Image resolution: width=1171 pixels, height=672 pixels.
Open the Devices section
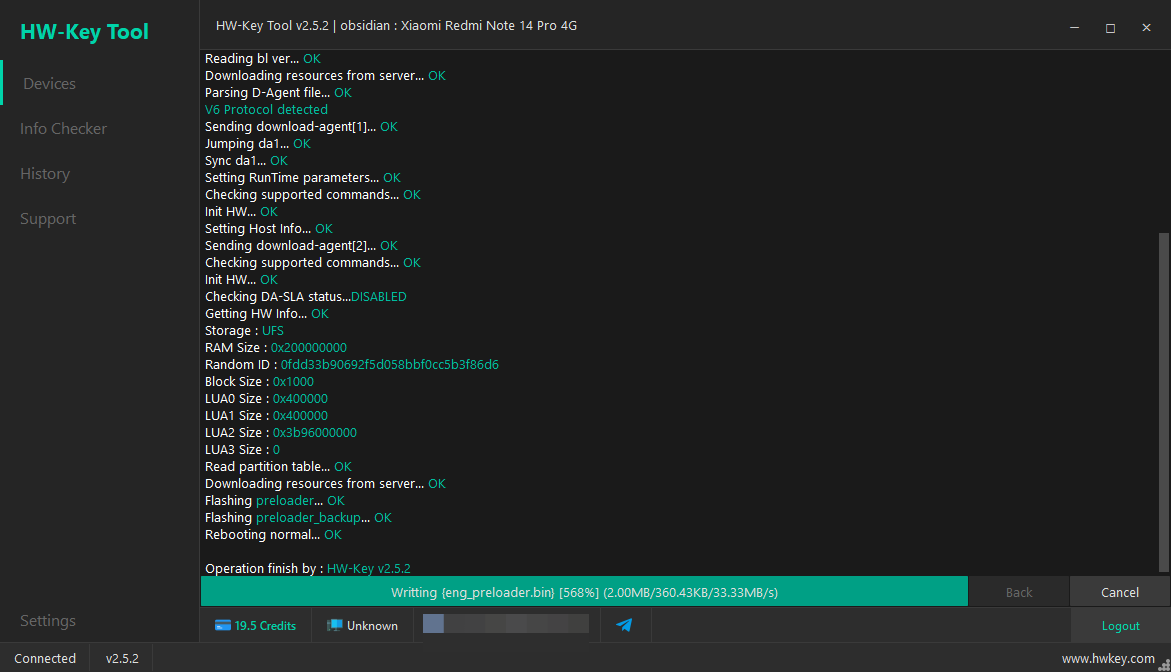pyautogui.click(x=49, y=84)
